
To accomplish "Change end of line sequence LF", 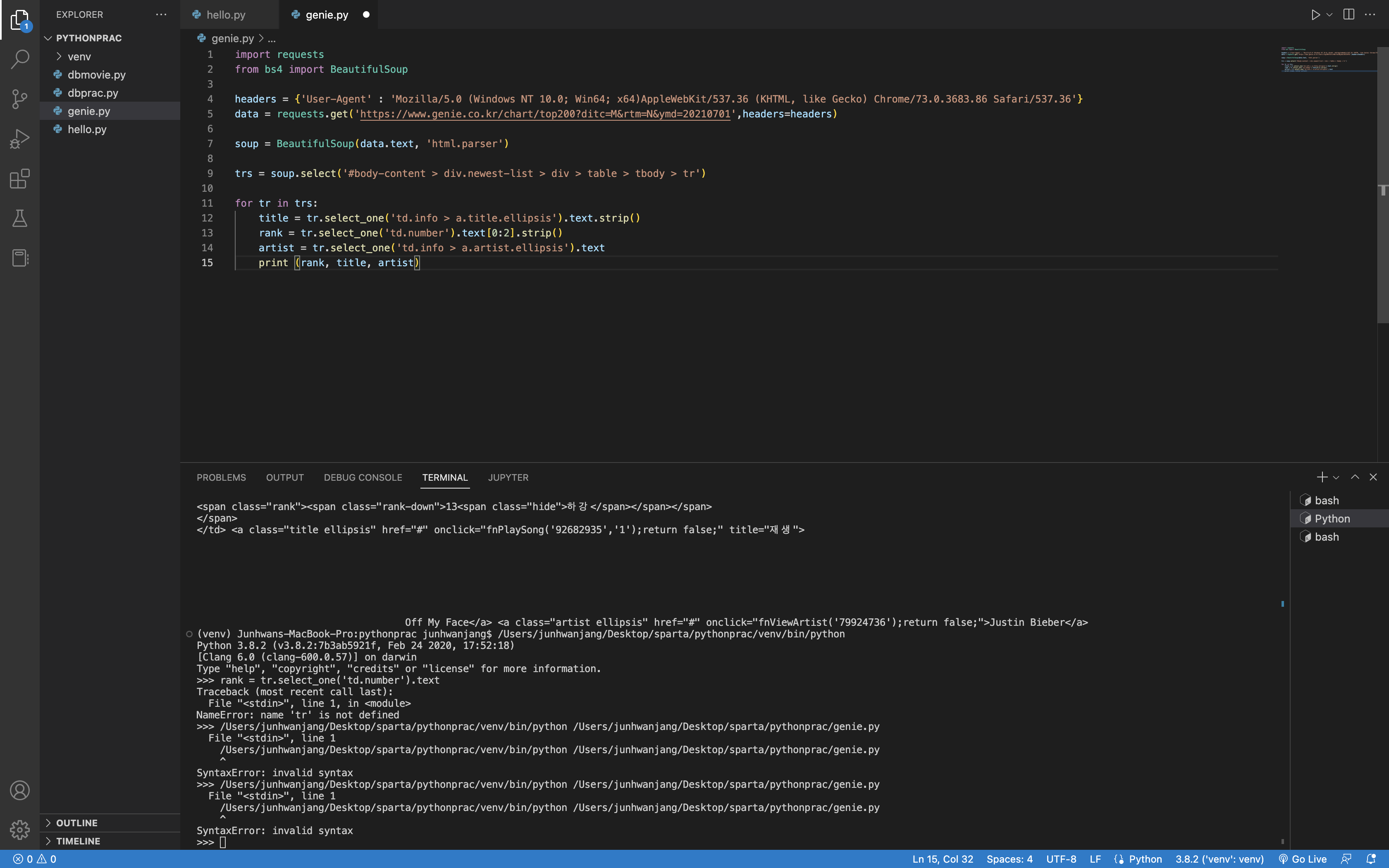I will tap(1095, 859).
